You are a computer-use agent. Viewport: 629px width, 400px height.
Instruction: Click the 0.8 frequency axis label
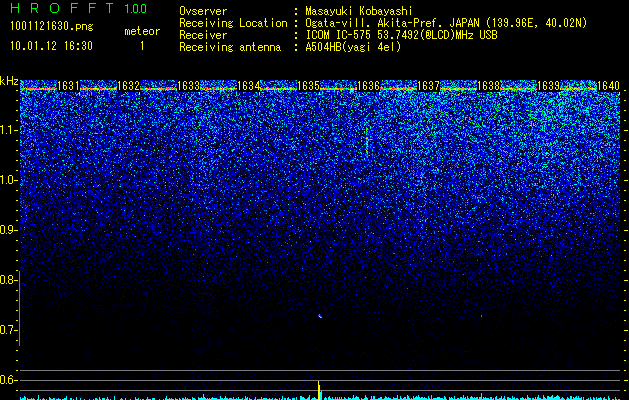click(x=9, y=280)
